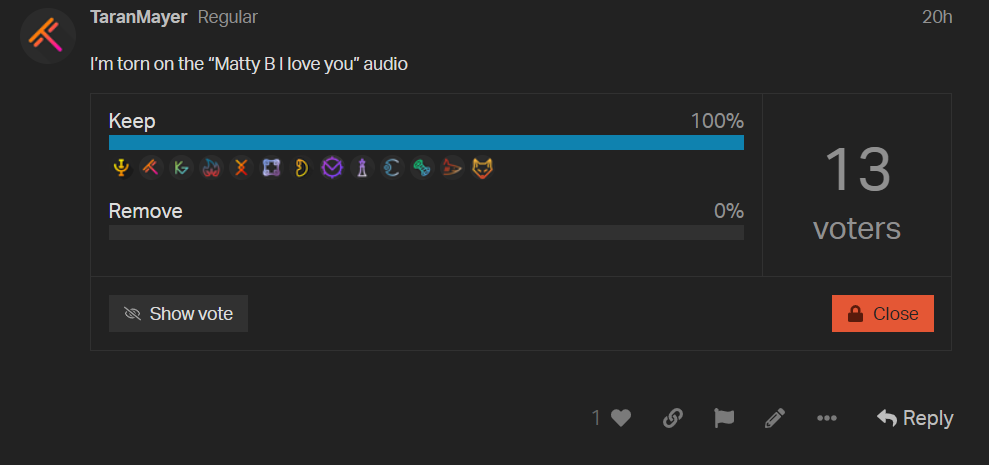The width and height of the screenshot is (989, 465).
Task: Select the orange X-shaped voter avatar
Action: [241, 168]
